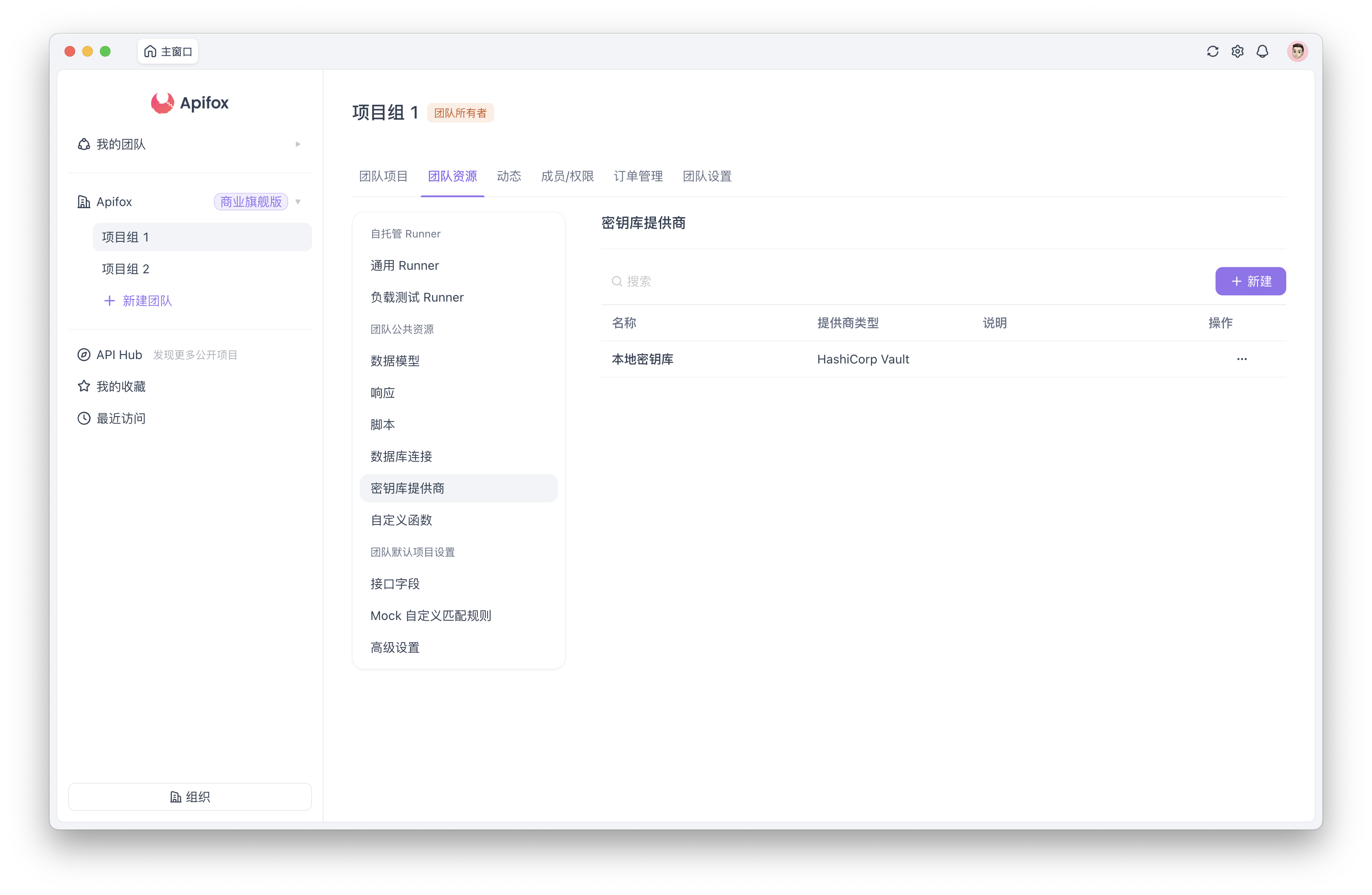Click the refresh icon in title bar
The width and height of the screenshot is (1372, 895).
1212,51
